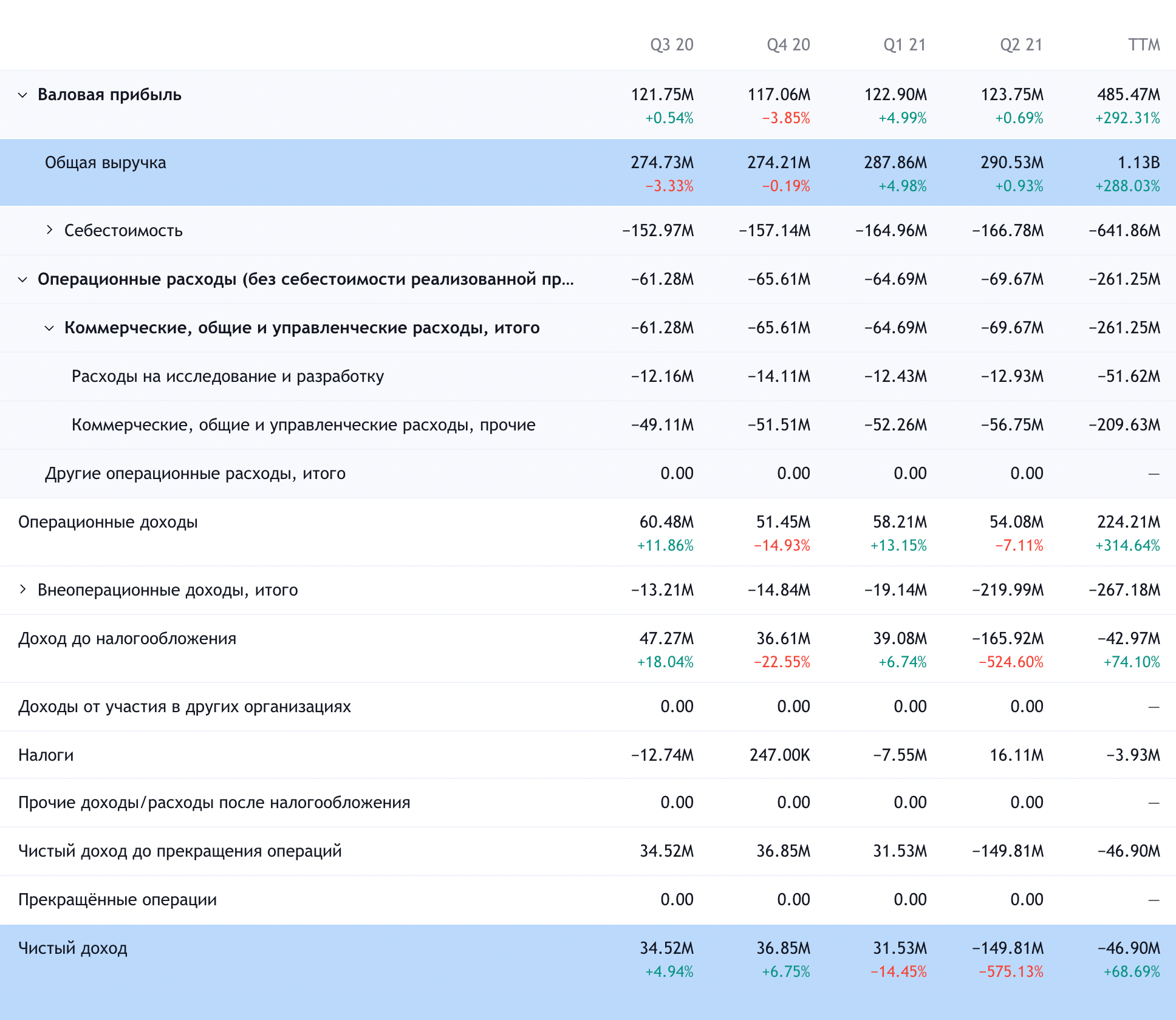The image size is (1176, 1020).
Task: Click revenue TTM value 1.13B
Action: pyautogui.click(x=1139, y=163)
